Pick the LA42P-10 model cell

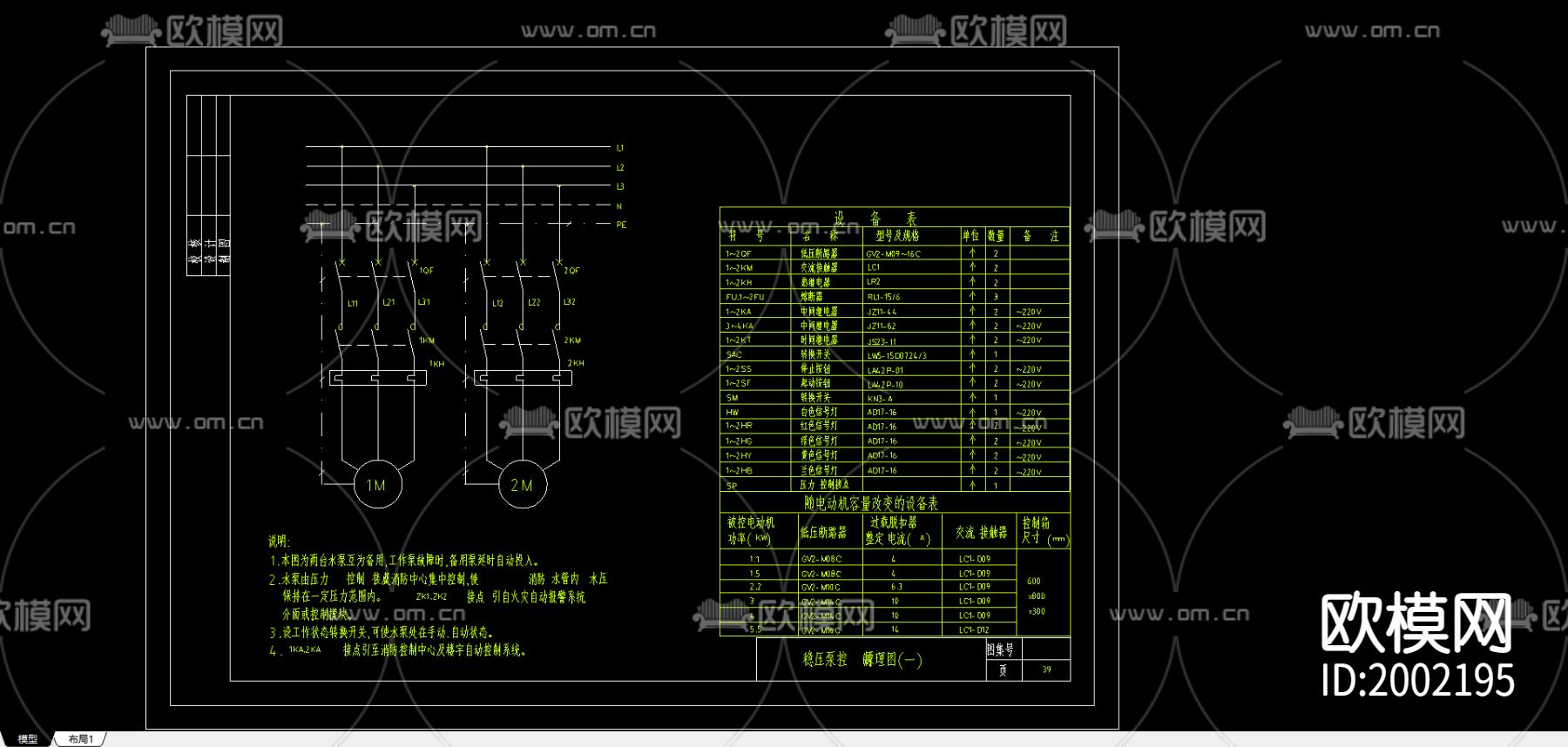pos(885,384)
